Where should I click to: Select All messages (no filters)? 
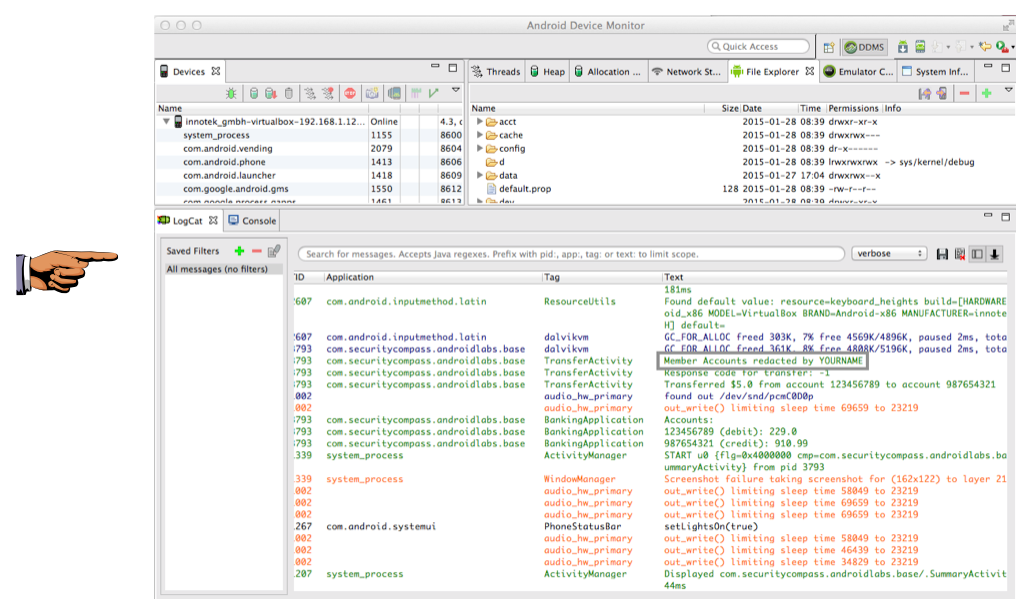click(217, 269)
